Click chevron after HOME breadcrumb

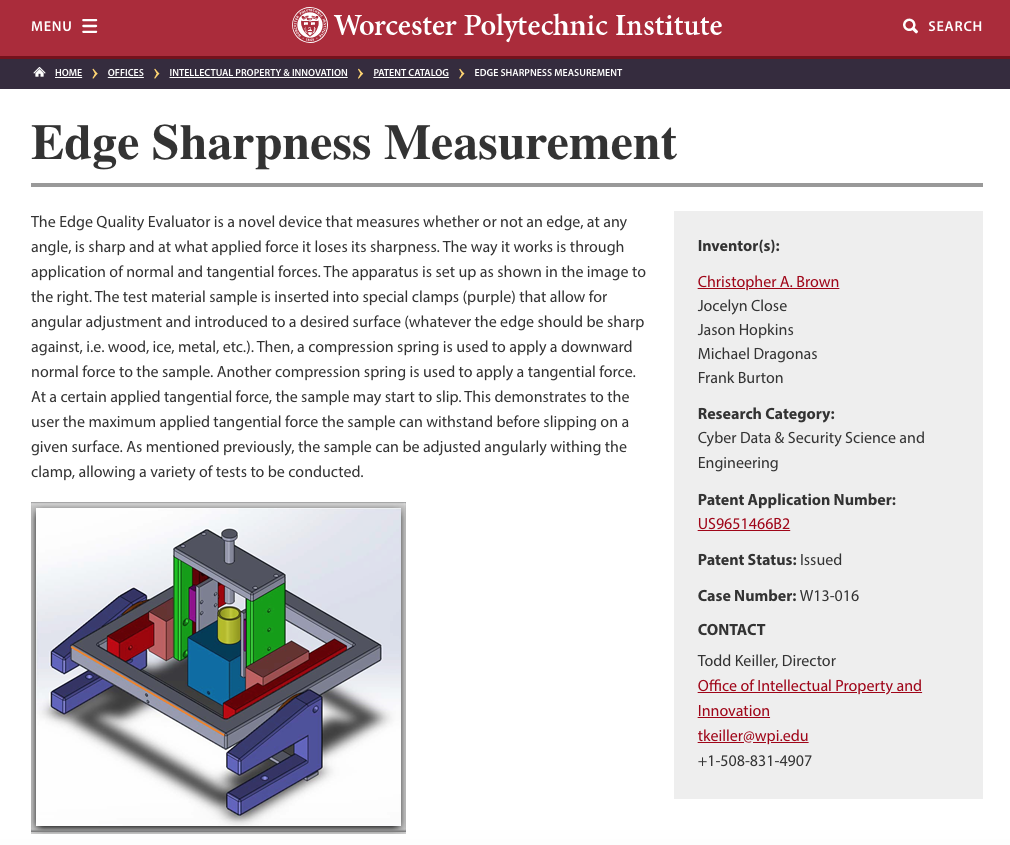pos(95,73)
